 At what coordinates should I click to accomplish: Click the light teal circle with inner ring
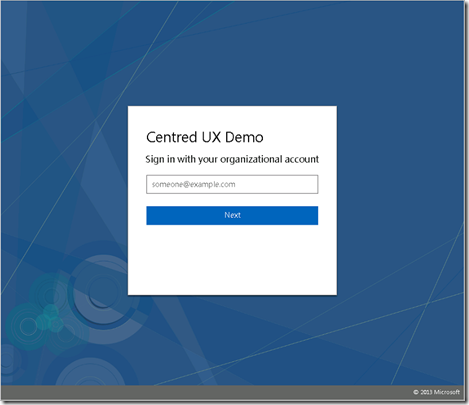click(x=28, y=326)
